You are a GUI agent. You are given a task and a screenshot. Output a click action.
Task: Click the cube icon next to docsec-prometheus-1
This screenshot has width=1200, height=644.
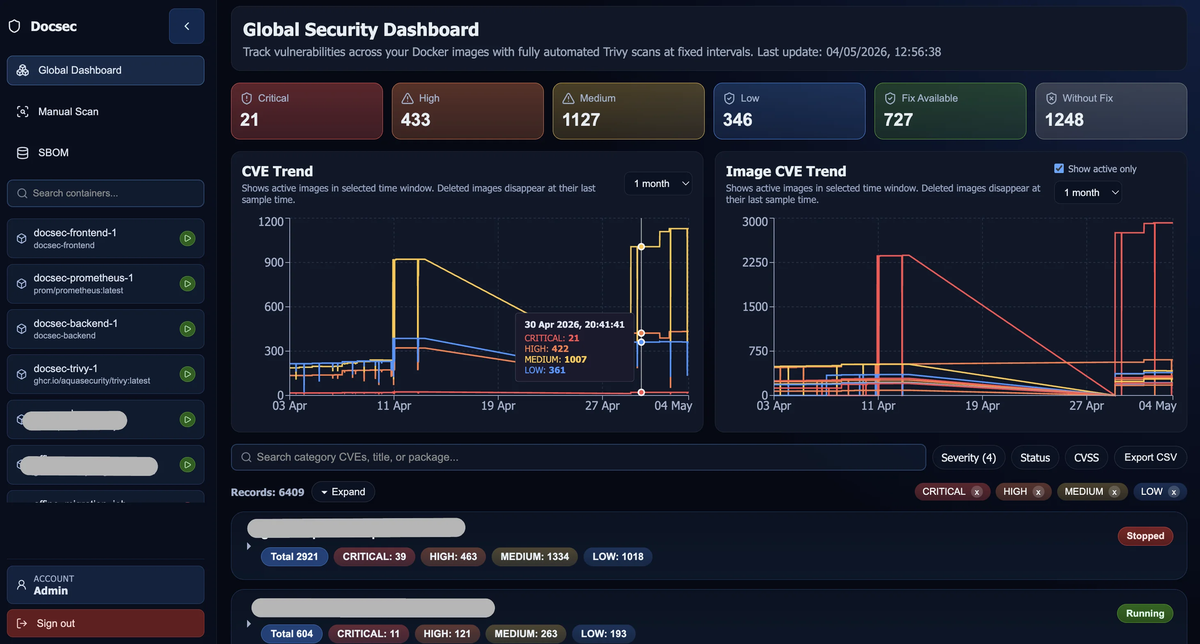[21, 284]
